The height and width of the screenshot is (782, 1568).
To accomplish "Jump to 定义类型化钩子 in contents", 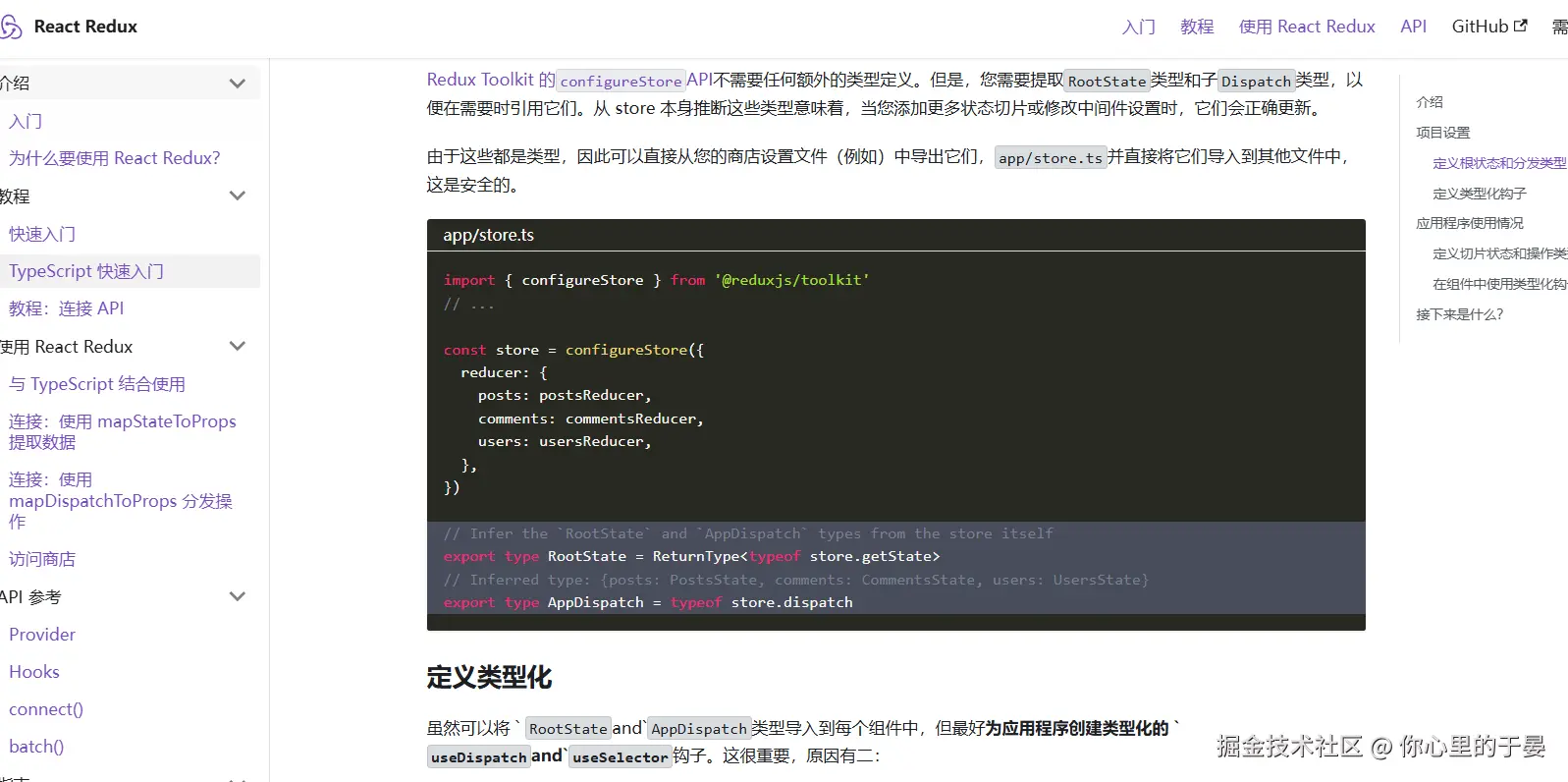I will 1480,194.
